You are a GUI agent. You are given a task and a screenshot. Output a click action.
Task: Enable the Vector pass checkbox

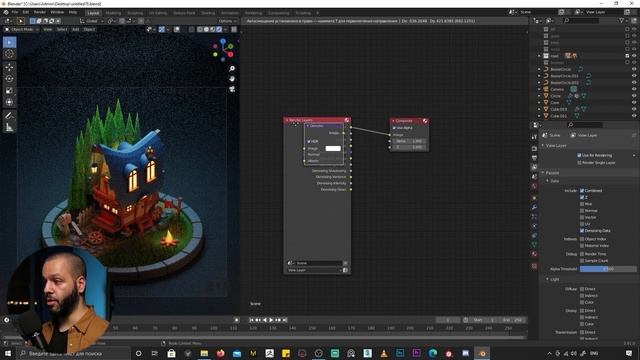click(582, 218)
